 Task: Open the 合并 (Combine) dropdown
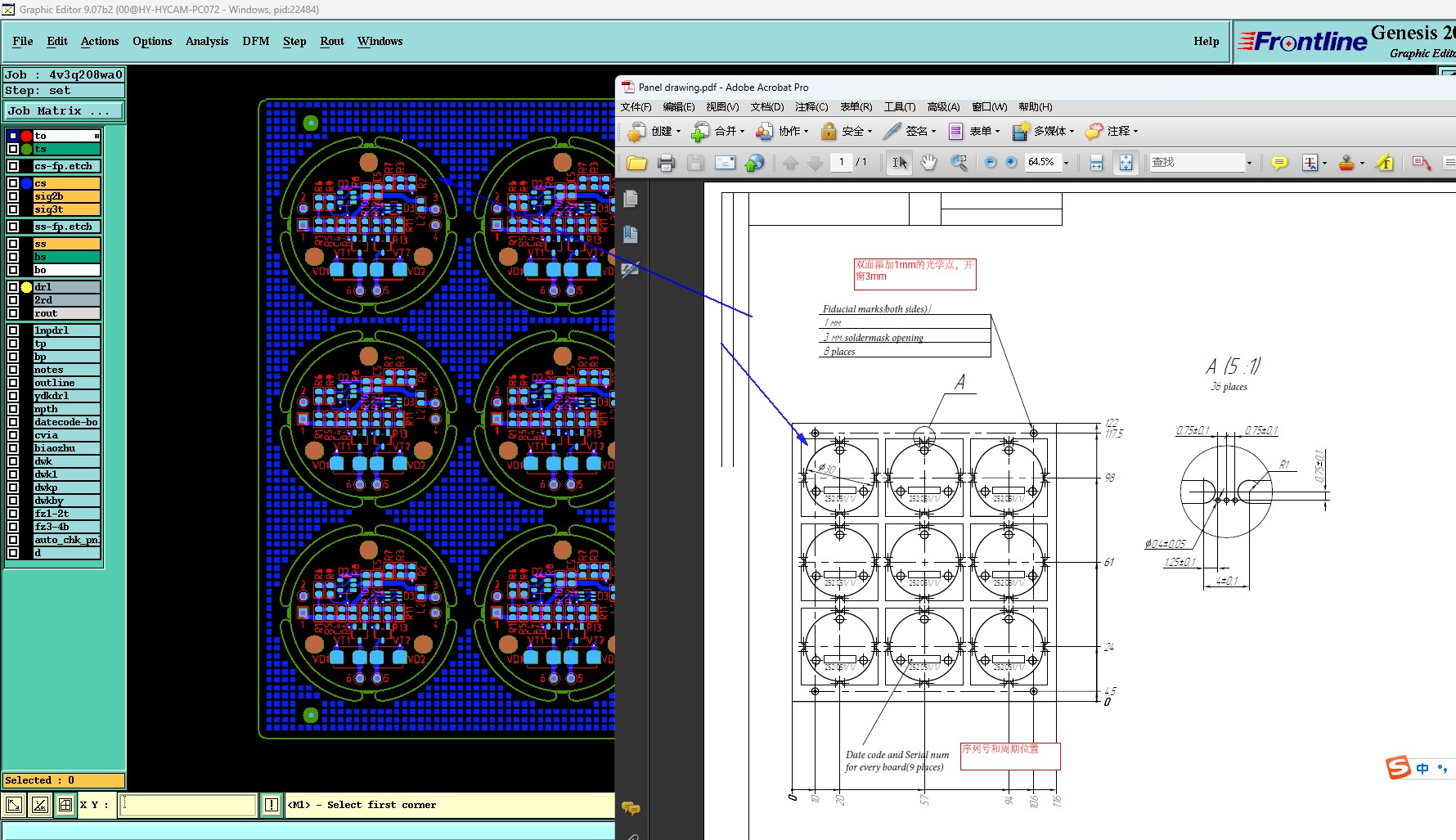pyautogui.click(x=717, y=131)
